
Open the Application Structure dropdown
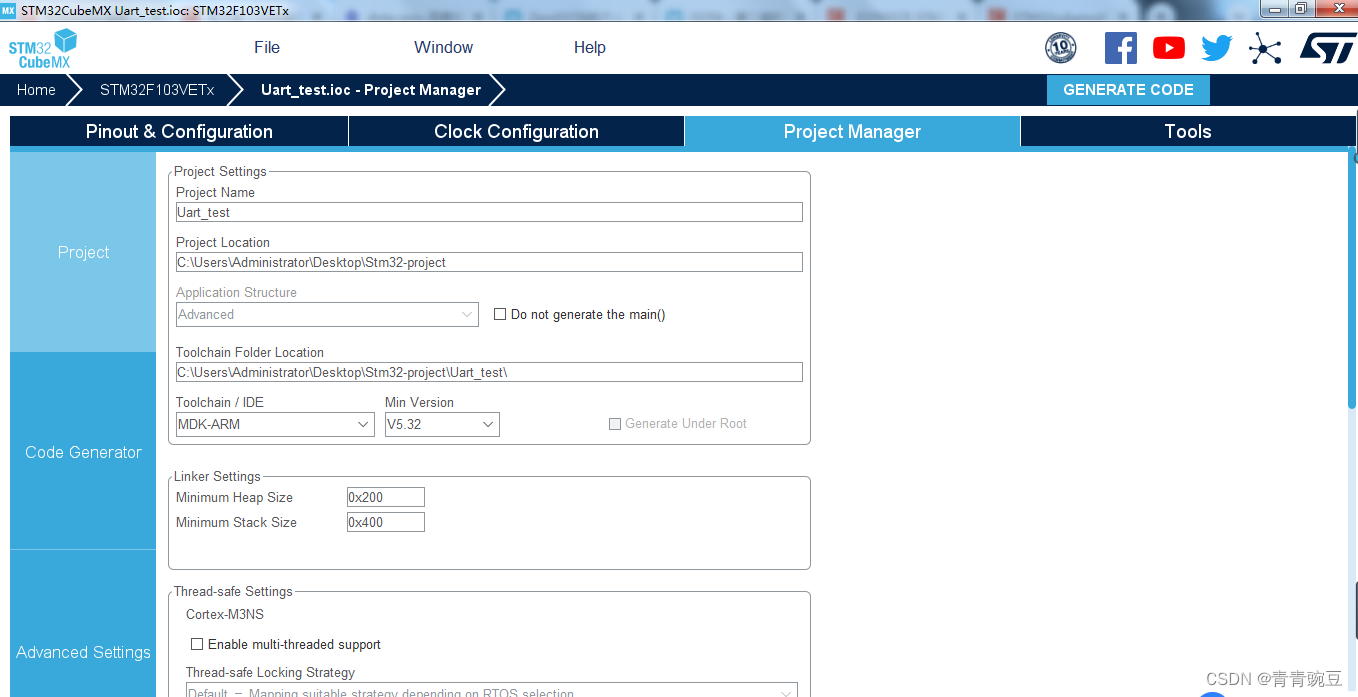(x=326, y=314)
